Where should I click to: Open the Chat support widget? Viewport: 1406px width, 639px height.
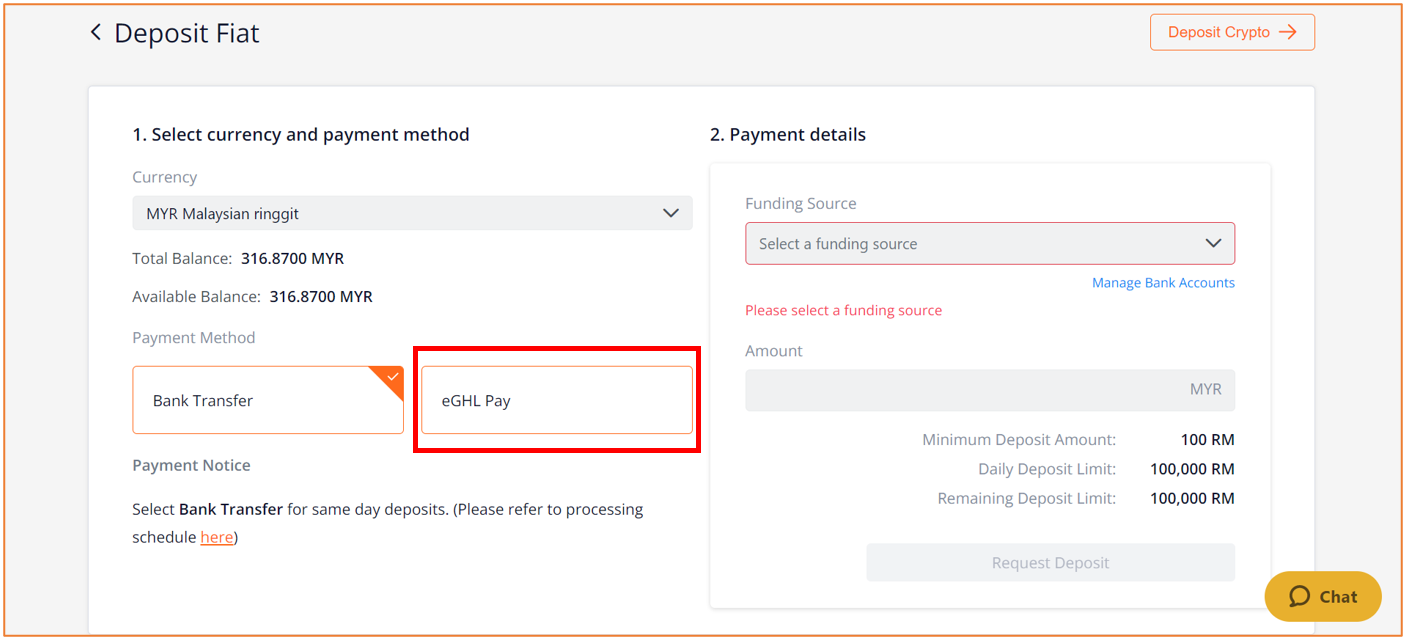(x=1323, y=597)
